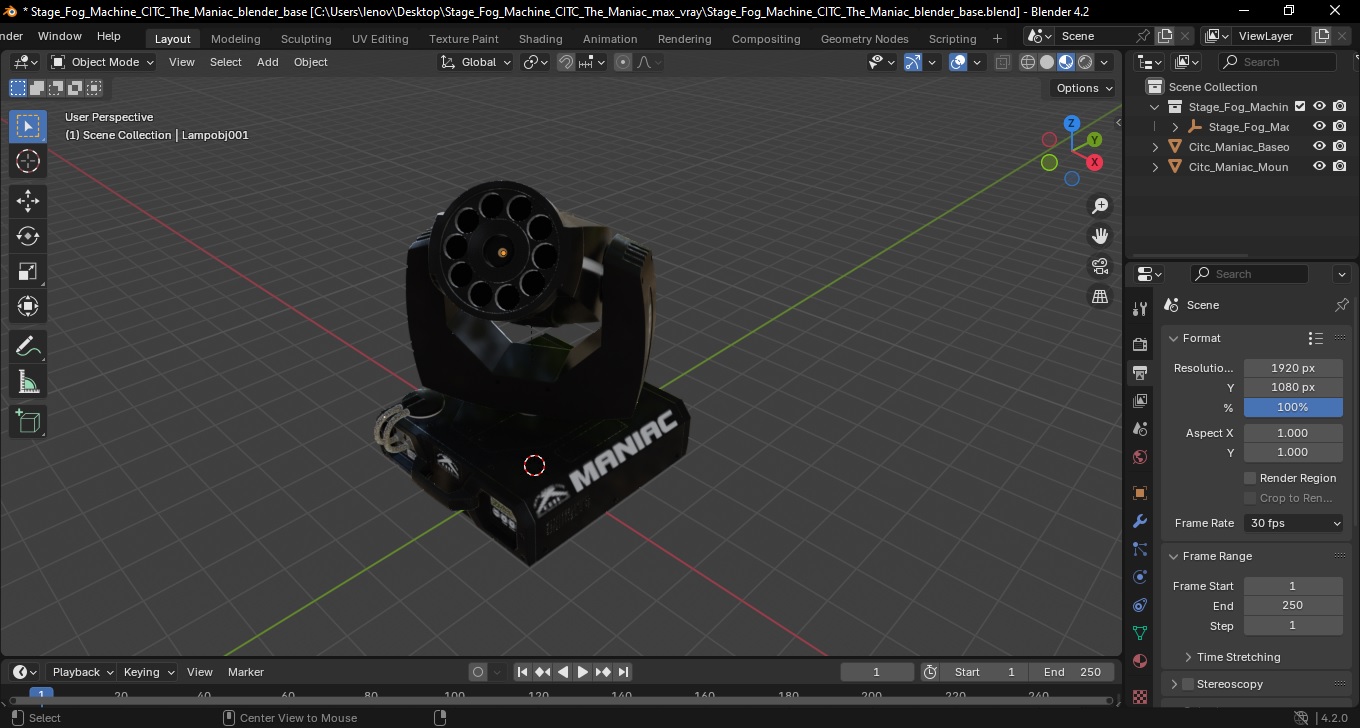Viewport: 1360px width, 728px height.
Task: Create a new scene copy button
Action: pyautogui.click(x=1165, y=36)
